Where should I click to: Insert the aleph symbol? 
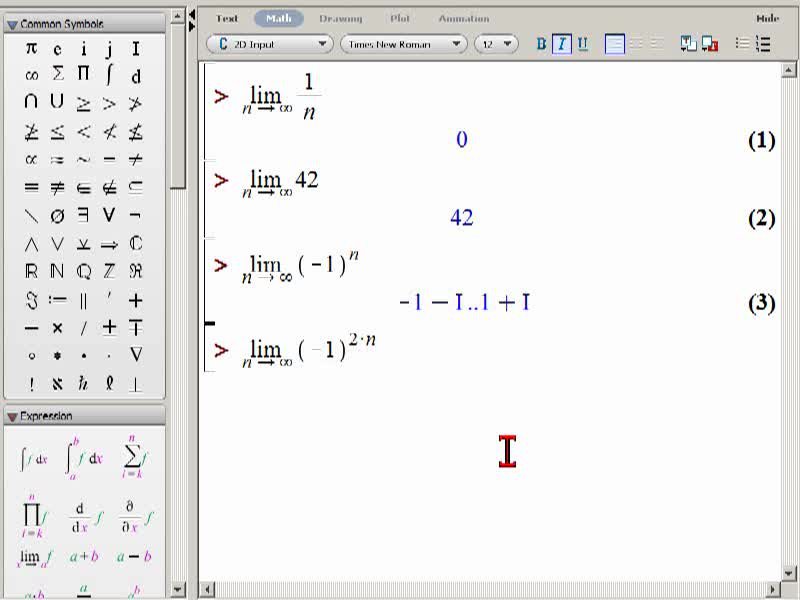(57, 384)
